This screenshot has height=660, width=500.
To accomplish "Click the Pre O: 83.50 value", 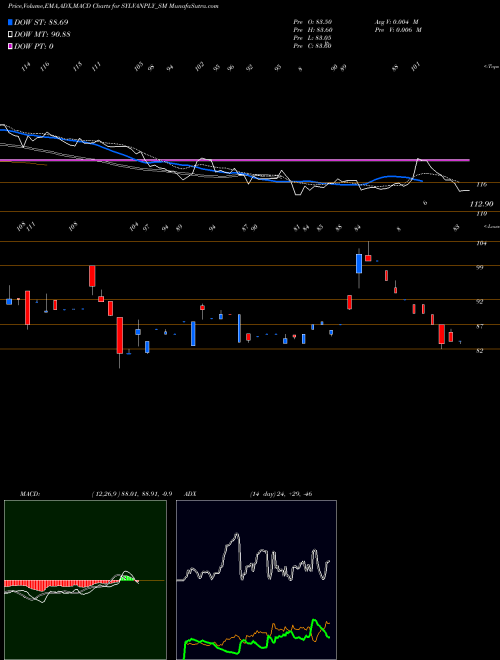I will coord(314,22).
